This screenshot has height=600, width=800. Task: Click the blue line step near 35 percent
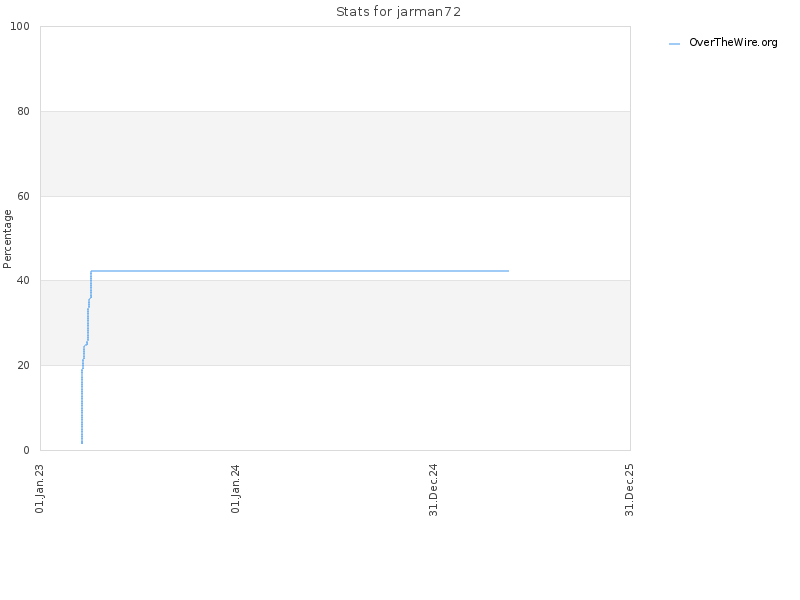(x=89, y=299)
